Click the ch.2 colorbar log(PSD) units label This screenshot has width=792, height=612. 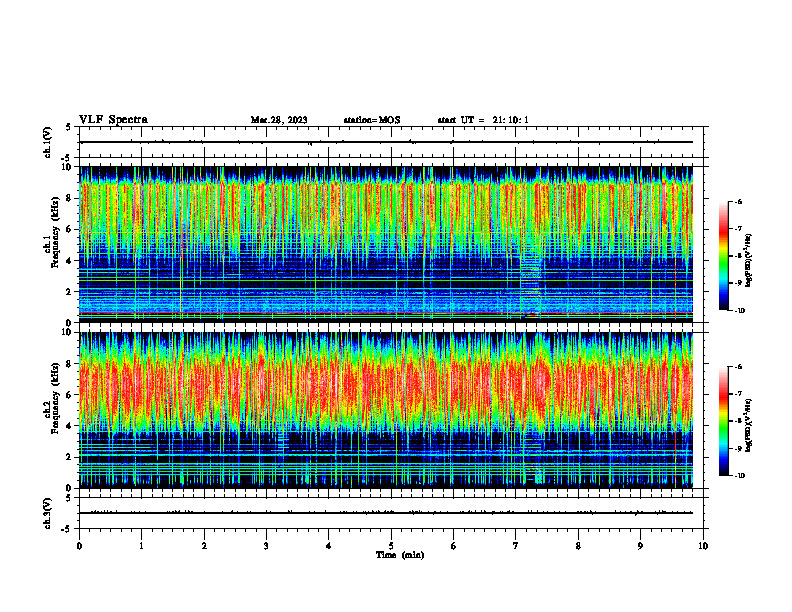[749, 425]
